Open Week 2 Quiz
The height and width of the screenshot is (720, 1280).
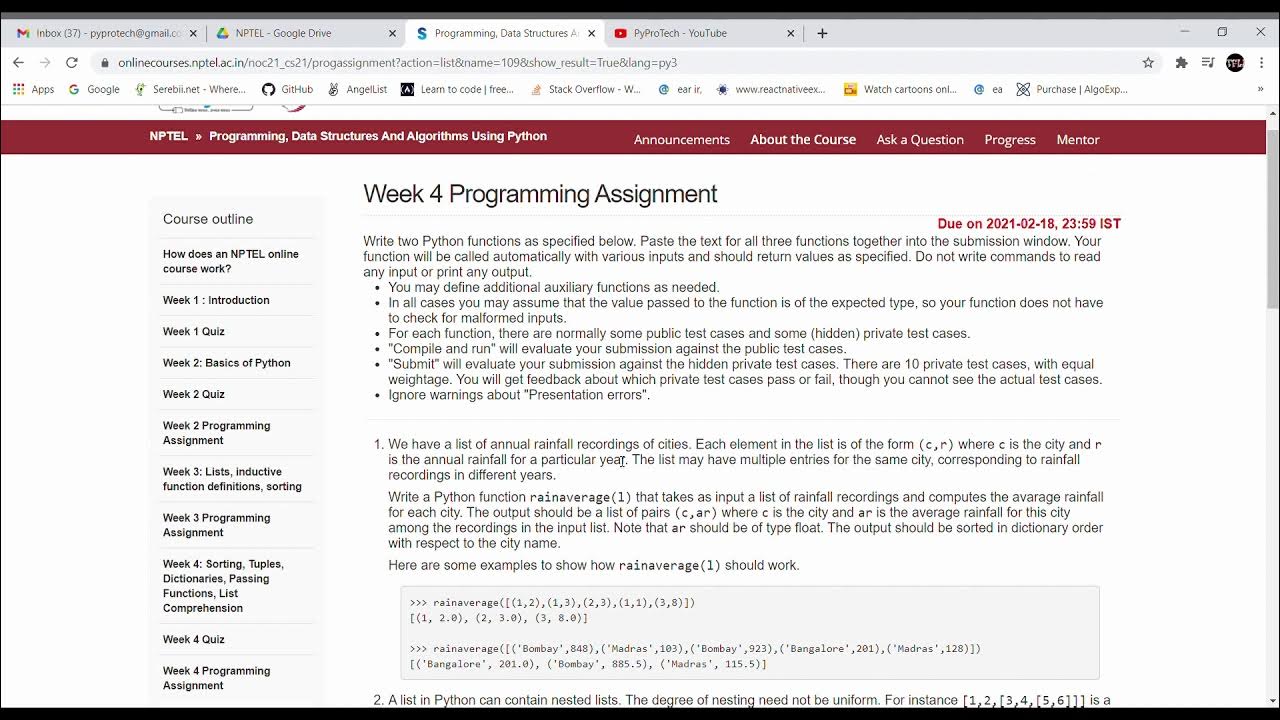point(194,394)
